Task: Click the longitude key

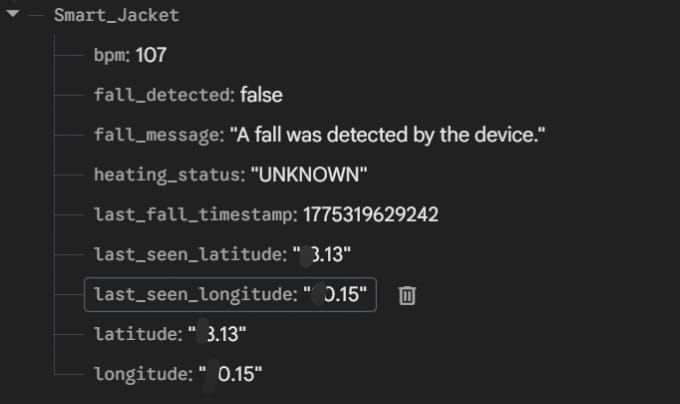Action: tap(141, 374)
